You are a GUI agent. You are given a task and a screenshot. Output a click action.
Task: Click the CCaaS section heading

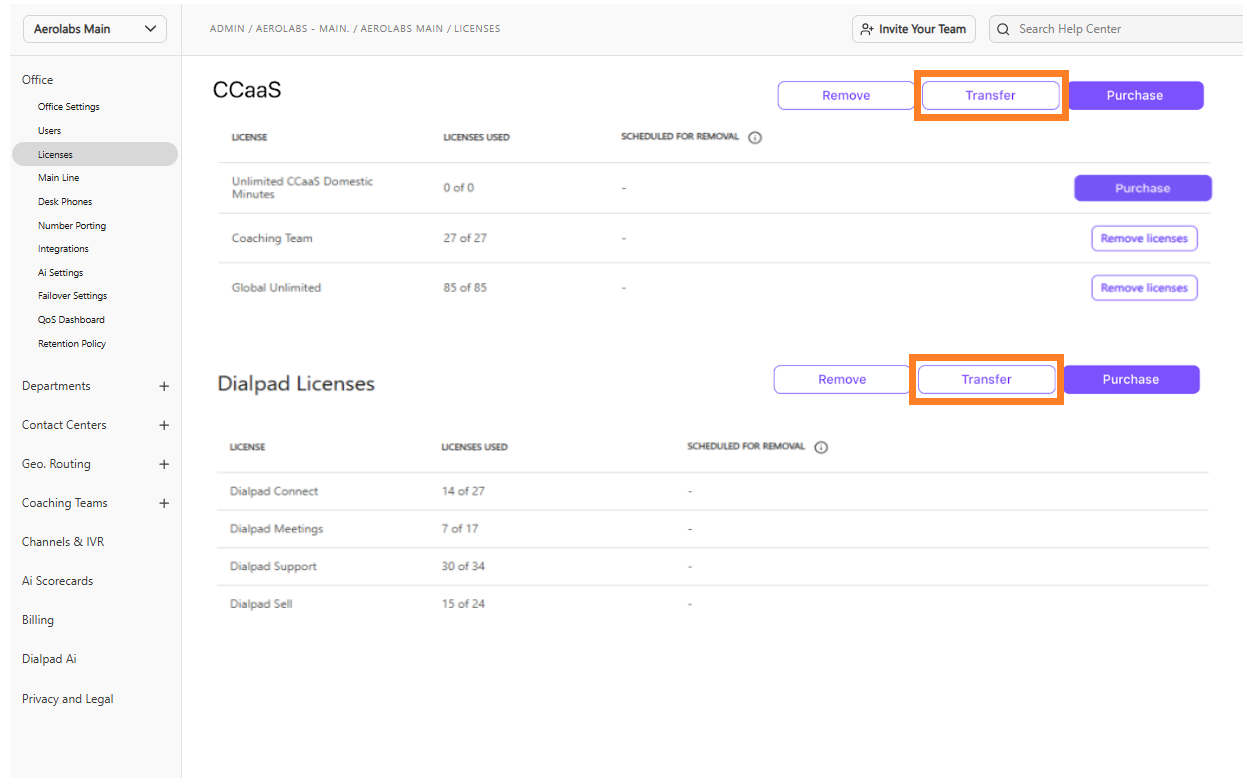[247, 90]
